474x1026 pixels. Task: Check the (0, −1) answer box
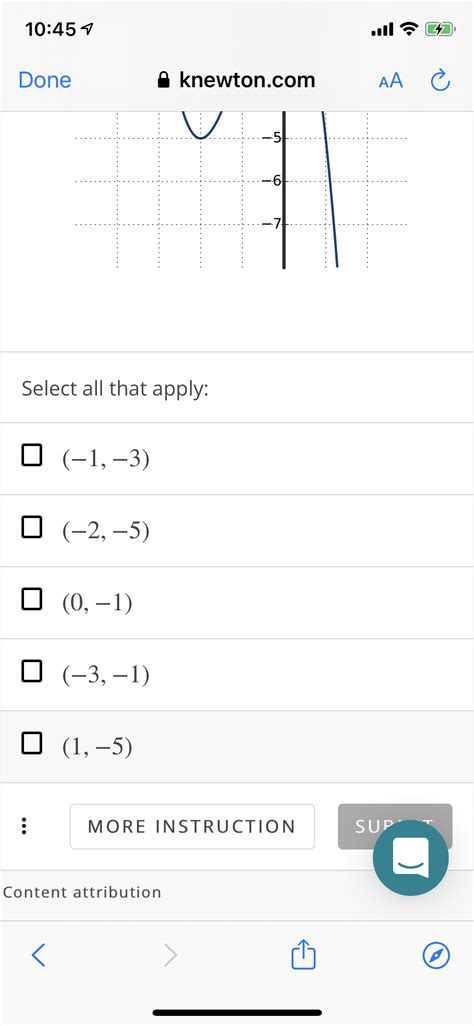[x=32, y=598]
